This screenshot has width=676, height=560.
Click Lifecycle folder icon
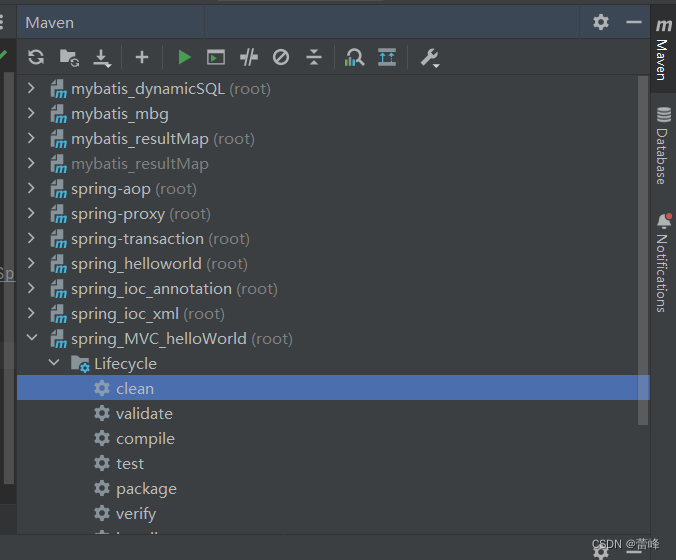point(80,364)
